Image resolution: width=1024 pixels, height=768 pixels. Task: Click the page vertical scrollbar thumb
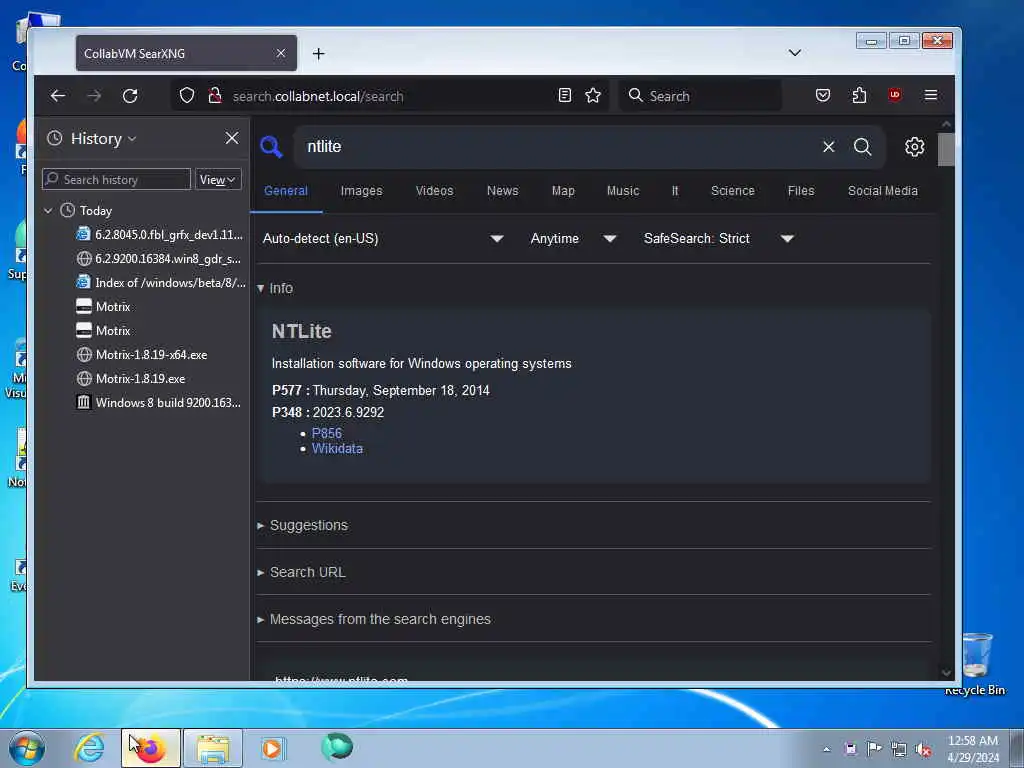[946, 150]
